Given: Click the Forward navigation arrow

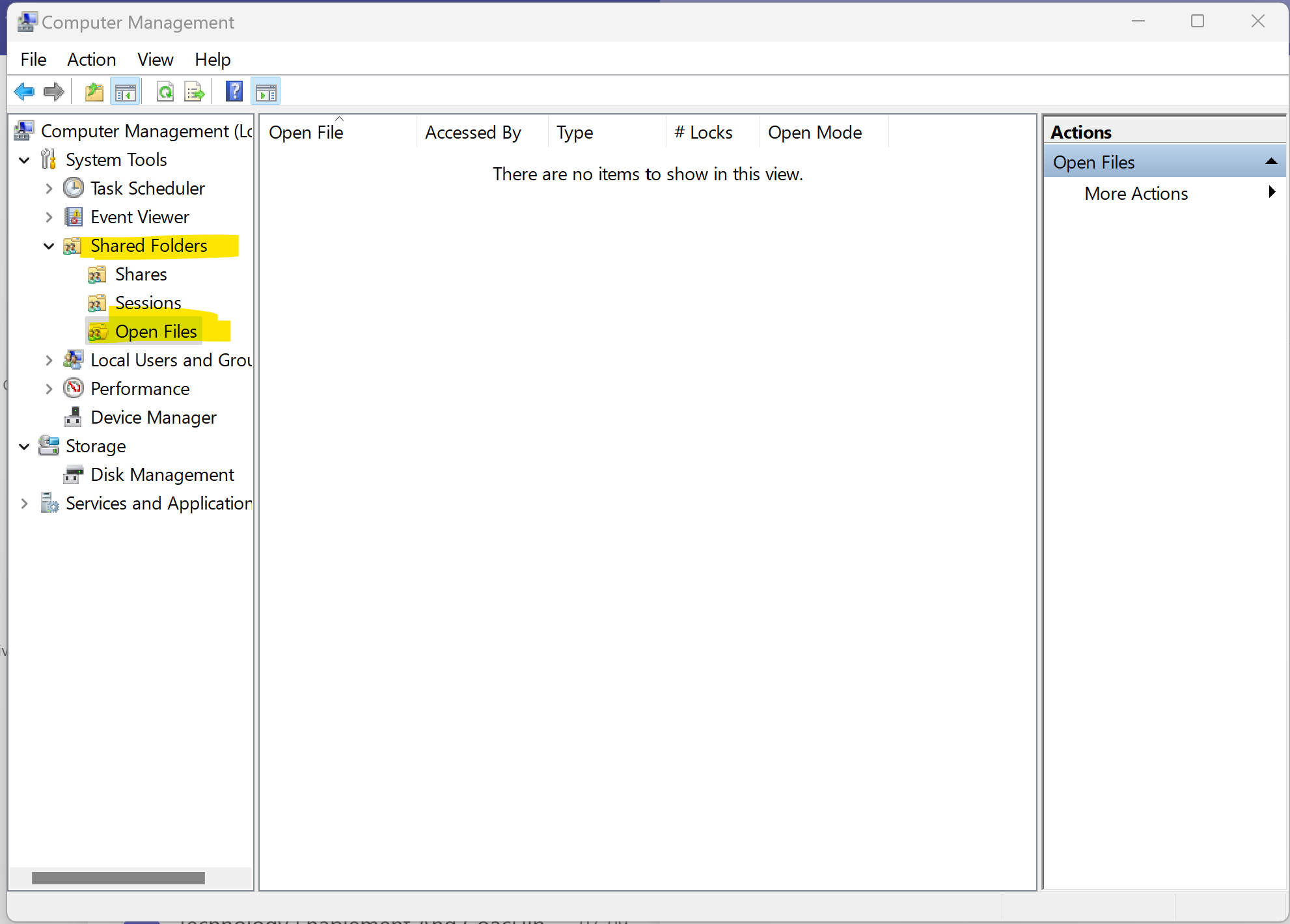Looking at the screenshot, I should pos(53,91).
